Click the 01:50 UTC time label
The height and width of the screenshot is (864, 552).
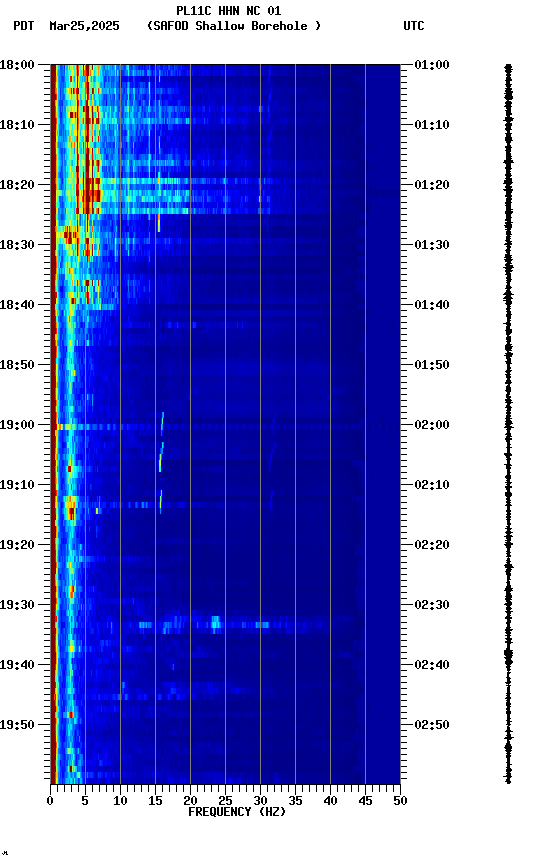(432, 365)
